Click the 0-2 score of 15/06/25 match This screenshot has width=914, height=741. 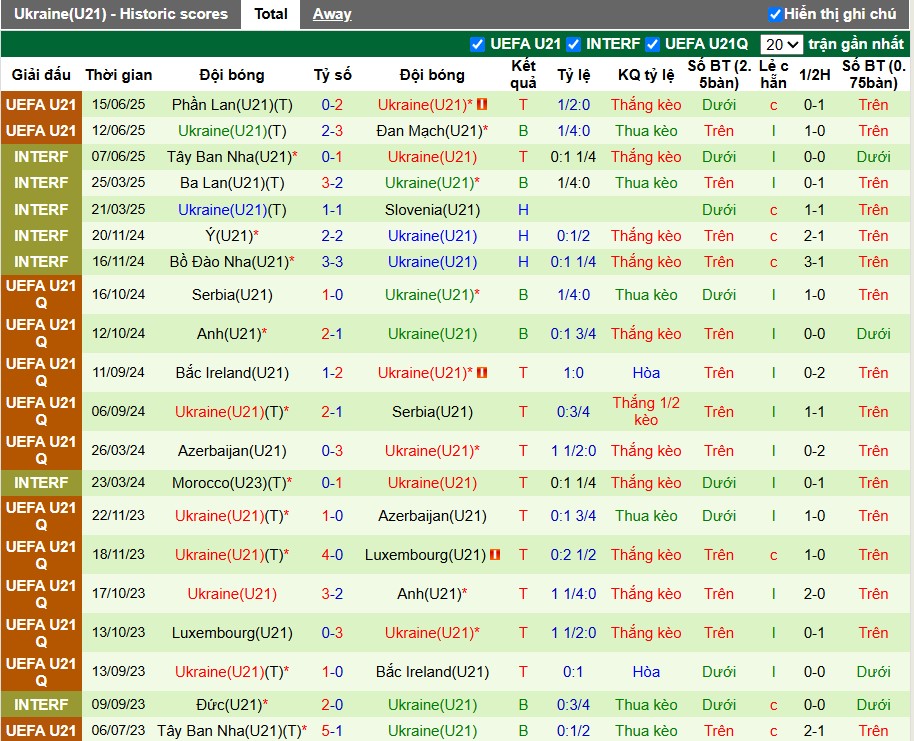tap(332, 105)
